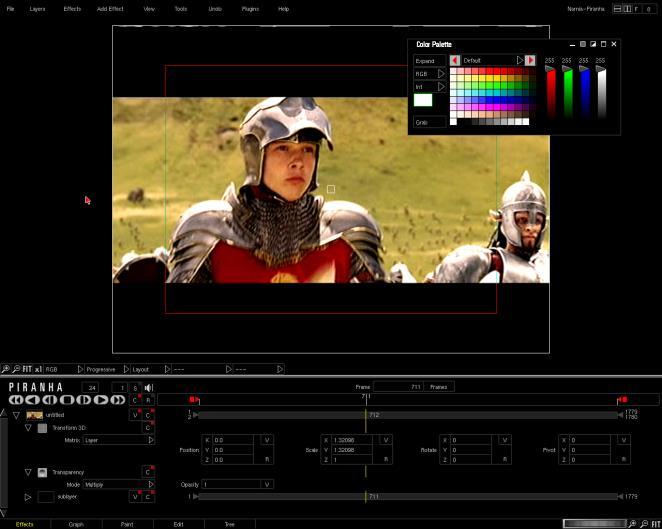Toggle the C button under the S button

[135, 400]
